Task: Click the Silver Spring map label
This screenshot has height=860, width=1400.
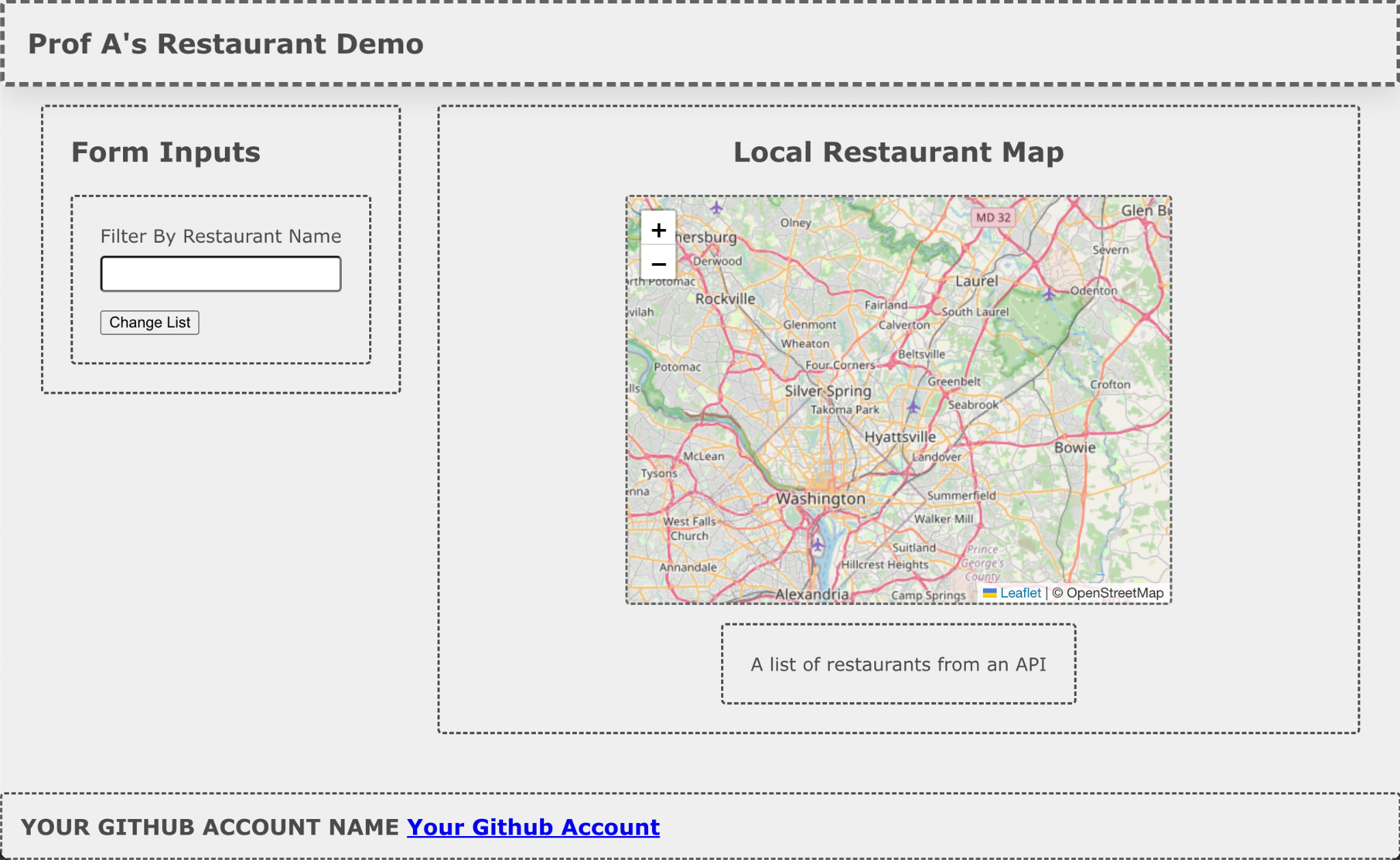Action: coord(828,391)
